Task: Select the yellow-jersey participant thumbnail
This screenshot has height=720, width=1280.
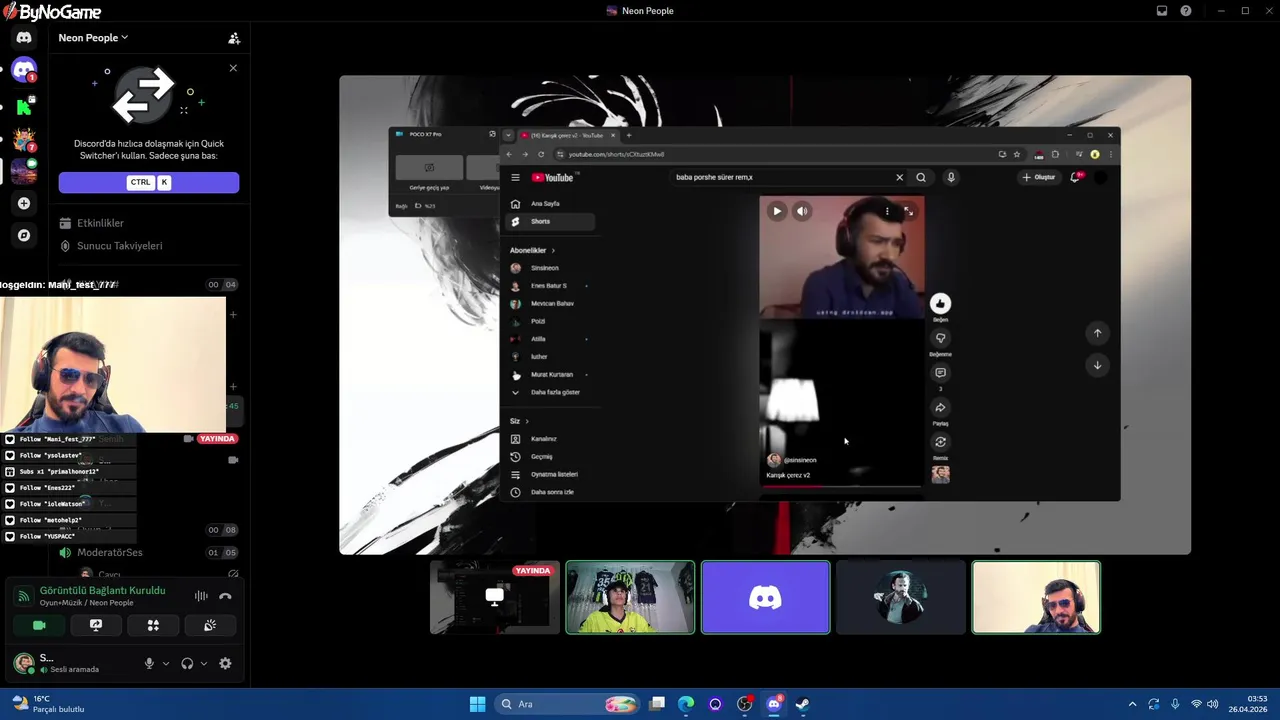Action: pyautogui.click(x=630, y=597)
